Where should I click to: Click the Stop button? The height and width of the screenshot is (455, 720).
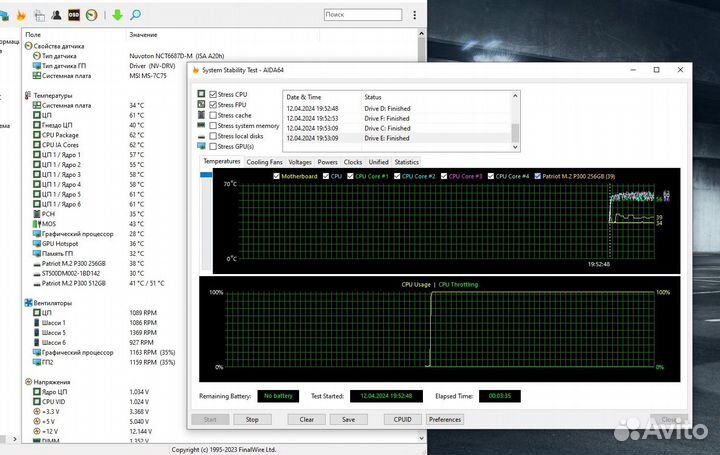tap(252, 419)
